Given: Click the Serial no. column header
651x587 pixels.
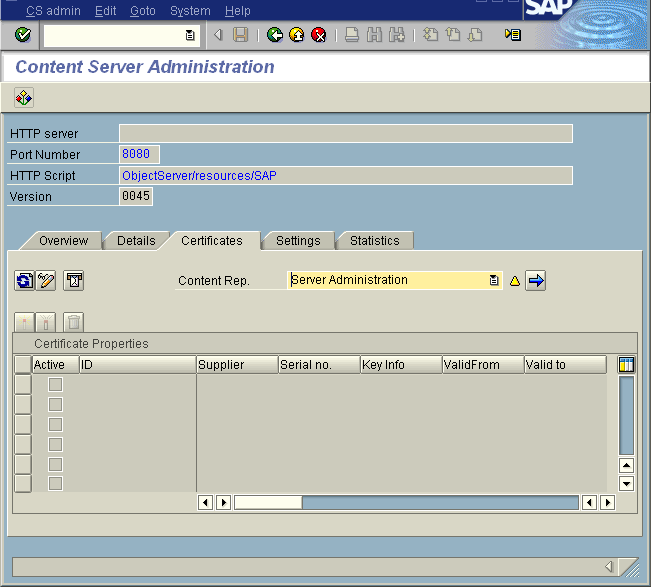Looking at the screenshot, I should 319,364.
